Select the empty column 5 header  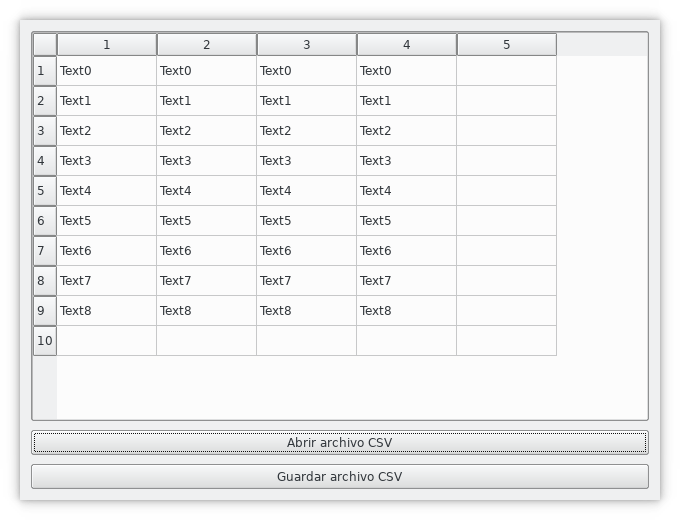pyautogui.click(x=507, y=45)
